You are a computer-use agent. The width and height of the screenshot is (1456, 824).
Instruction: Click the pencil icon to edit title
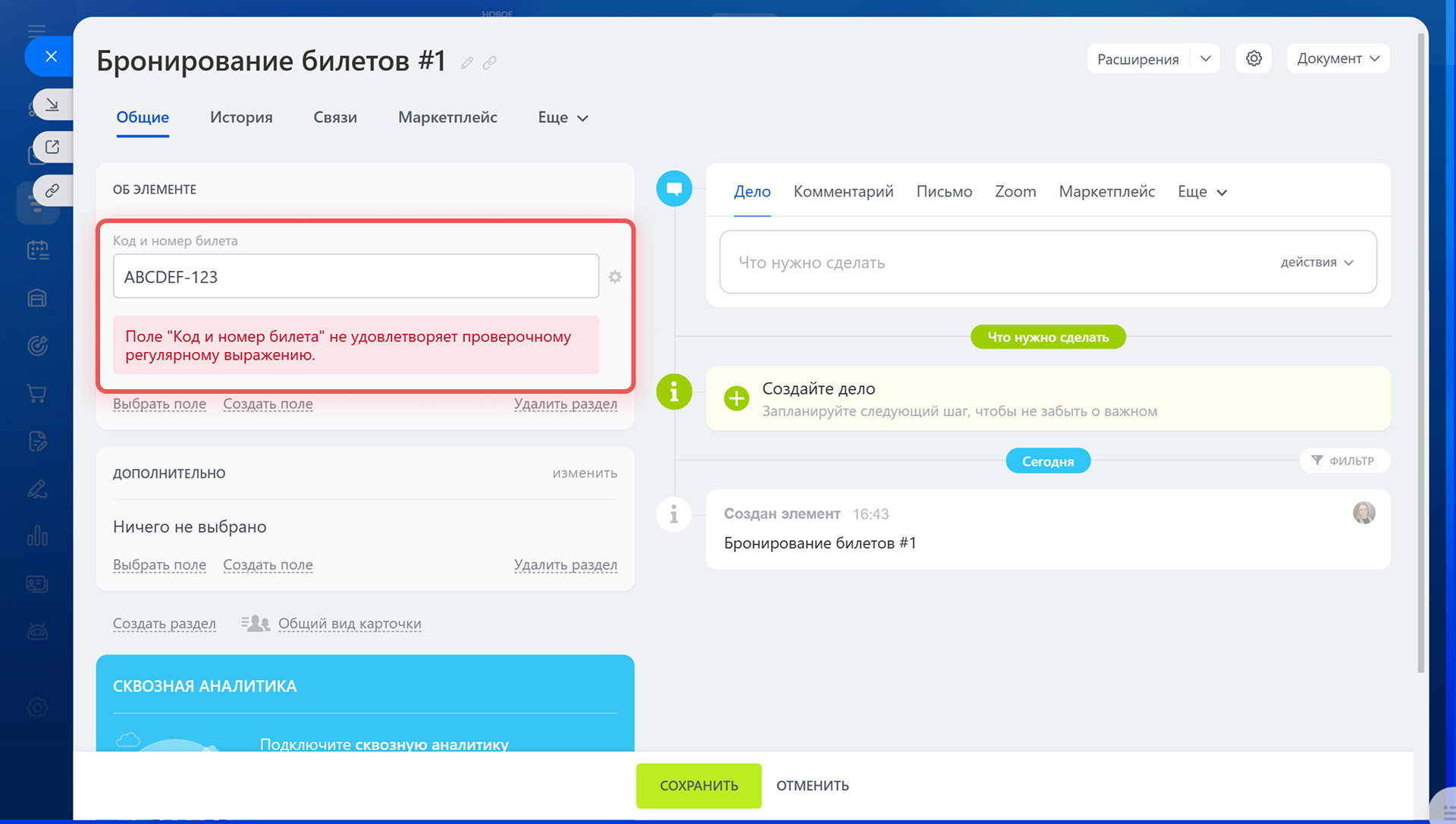[x=467, y=63]
